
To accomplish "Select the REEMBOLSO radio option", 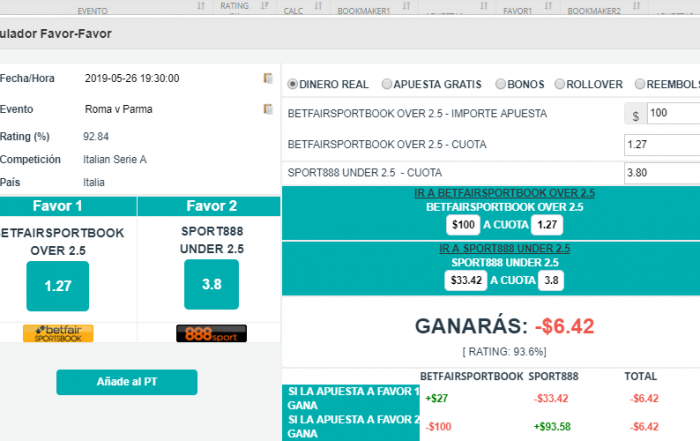I will pos(640,84).
